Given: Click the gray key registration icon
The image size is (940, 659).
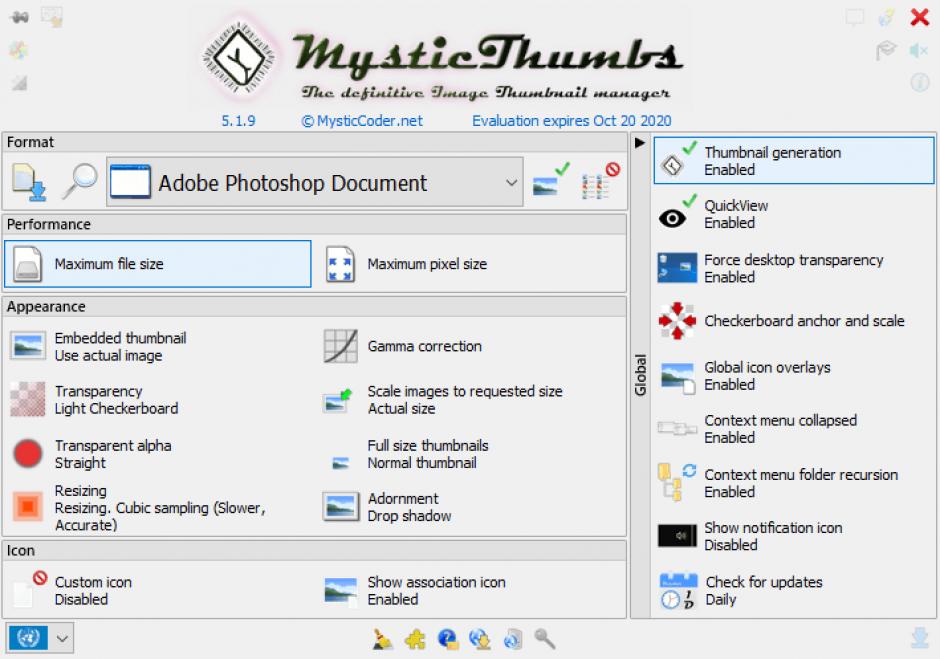Looking at the screenshot, I should tap(544, 639).
